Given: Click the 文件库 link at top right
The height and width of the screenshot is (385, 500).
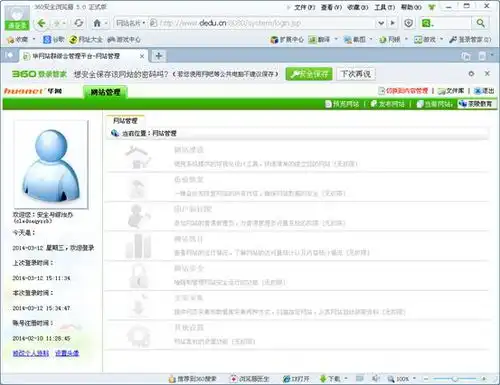Looking at the screenshot, I should (451, 91).
